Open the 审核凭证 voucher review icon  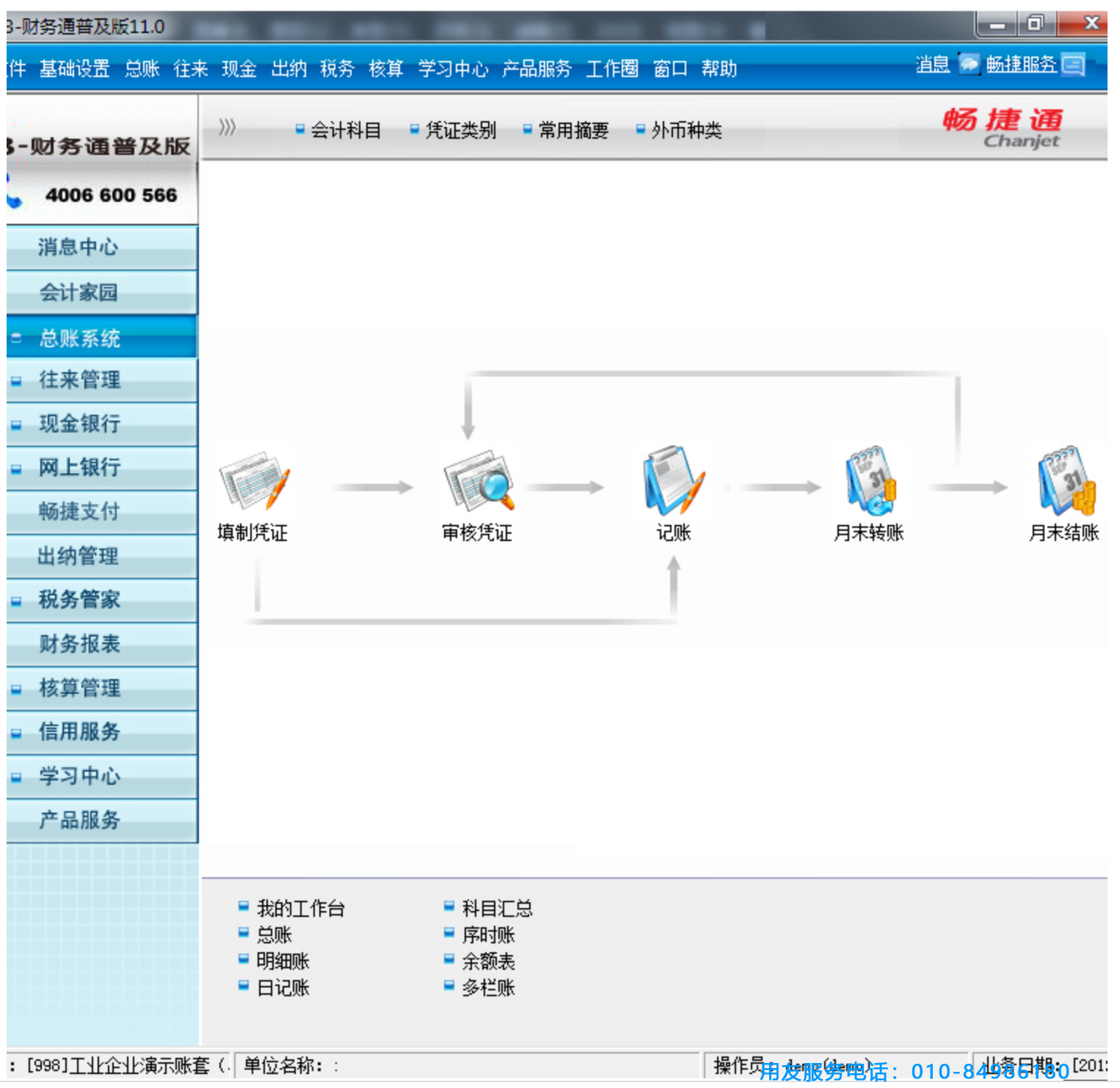click(x=479, y=481)
